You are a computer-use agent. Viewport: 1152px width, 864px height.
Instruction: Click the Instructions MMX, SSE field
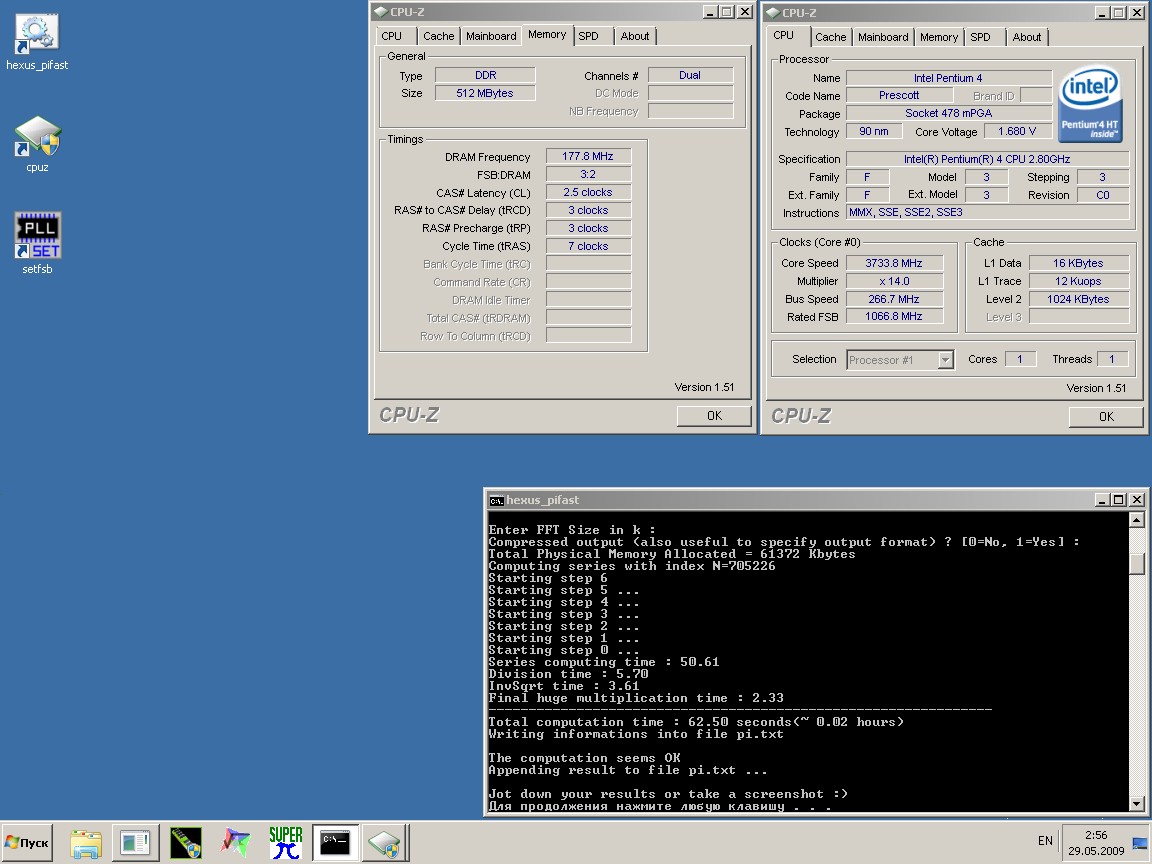tap(987, 212)
